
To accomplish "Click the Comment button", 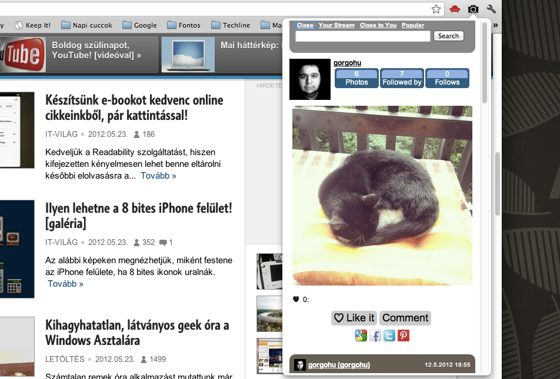I will click(x=405, y=318).
